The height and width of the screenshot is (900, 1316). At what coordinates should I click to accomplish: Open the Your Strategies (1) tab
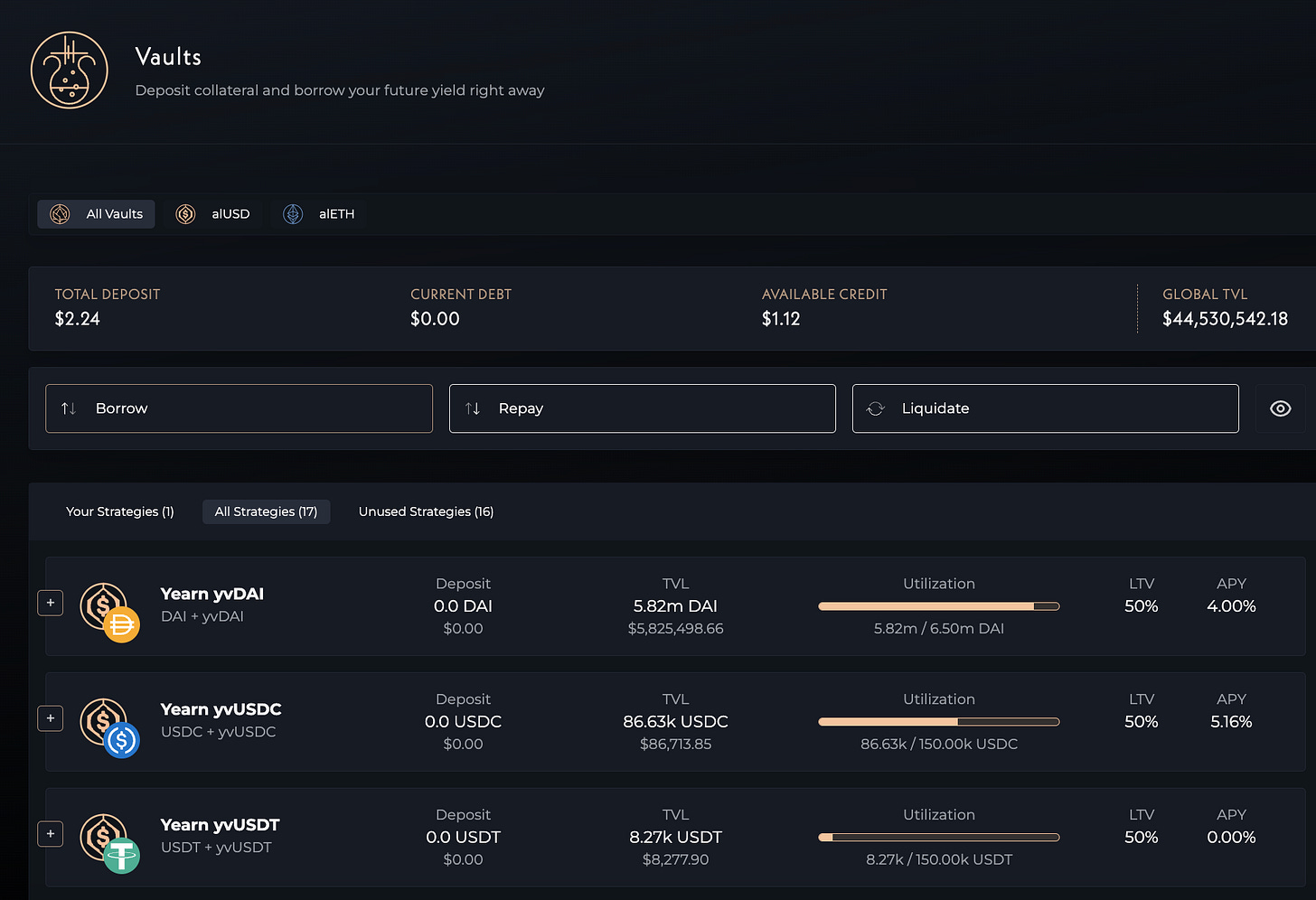pyautogui.click(x=120, y=511)
